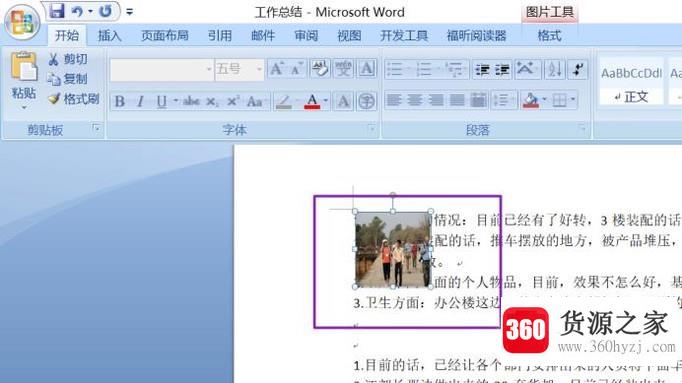Open the multilevel list button
The width and height of the screenshot is (682, 383).
tap(455, 70)
